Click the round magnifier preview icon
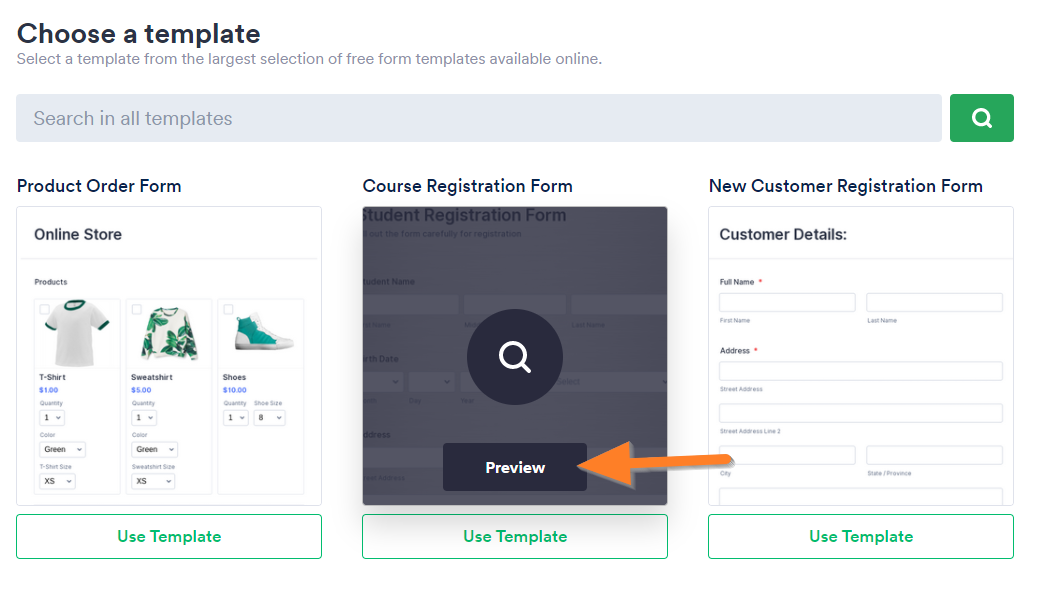The image size is (1046, 604). click(515, 357)
